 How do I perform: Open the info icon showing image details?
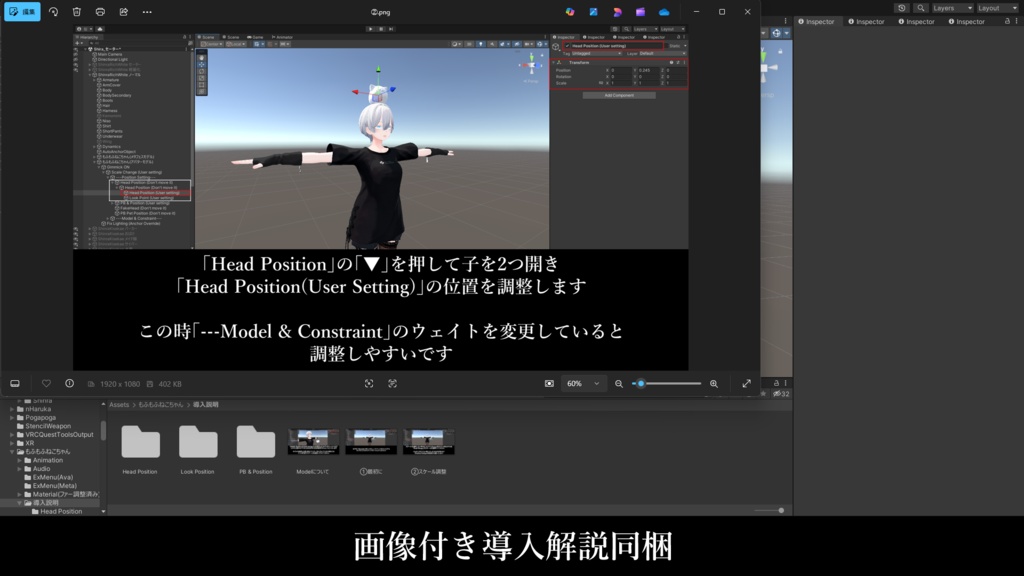(x=68, y=383)
